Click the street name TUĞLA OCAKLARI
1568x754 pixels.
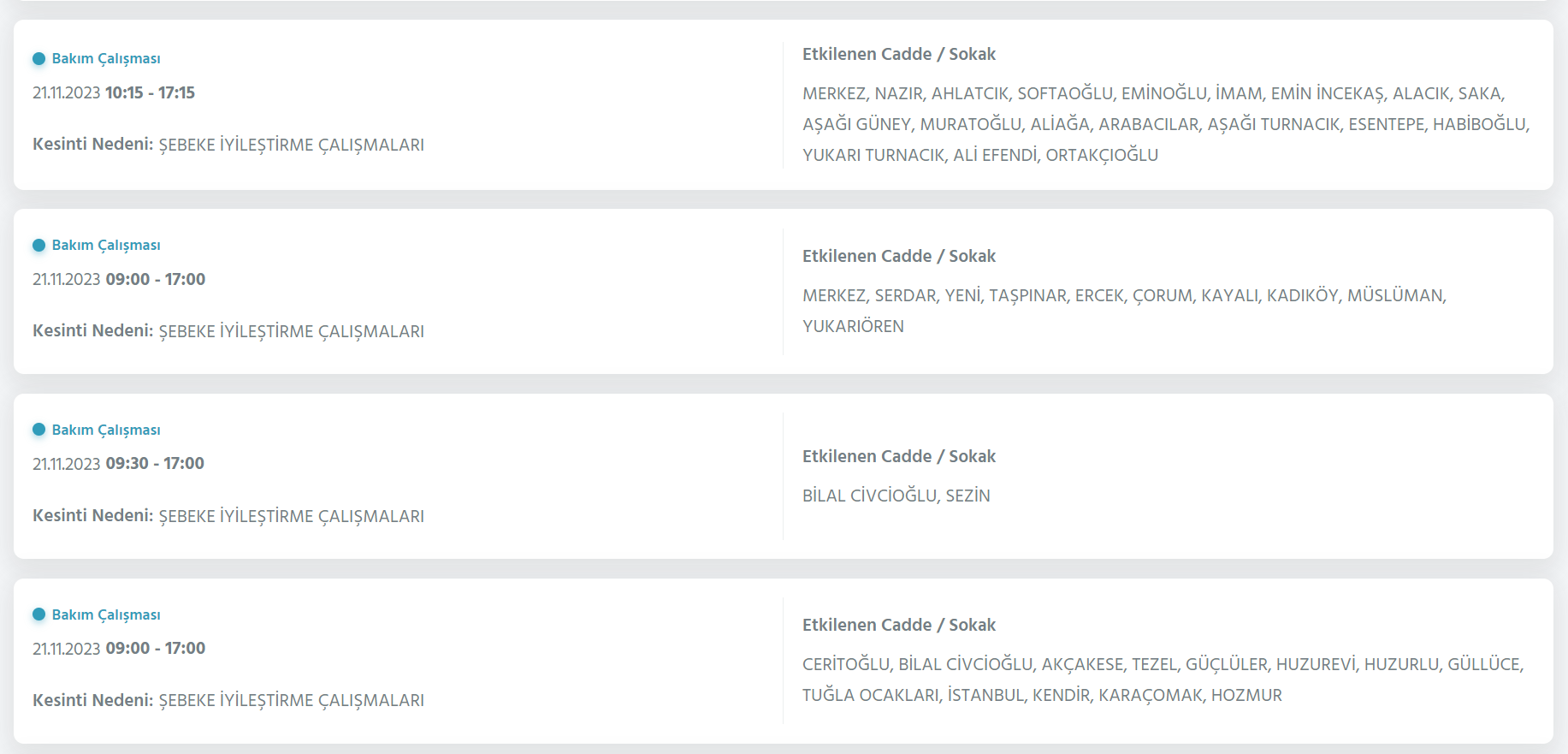pyautogui.click(x=870, y=695)
